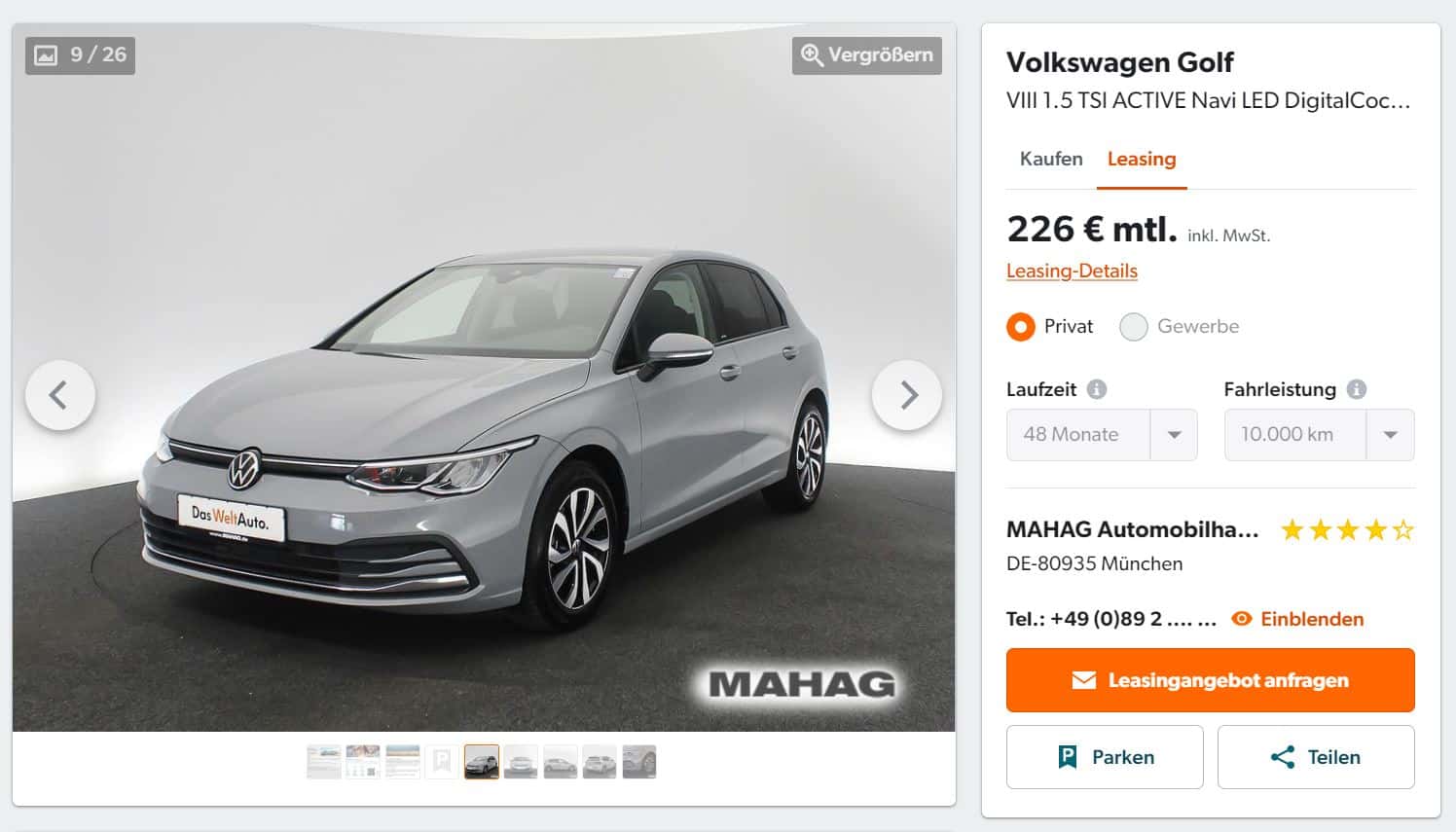The width and height of the screenshot is (1456, 832).
Task: Switch to the Leasing tab
Action: [1142, 159]
